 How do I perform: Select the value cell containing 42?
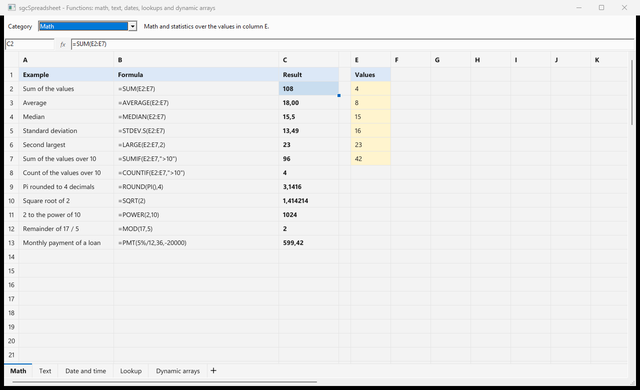(371, 159)
